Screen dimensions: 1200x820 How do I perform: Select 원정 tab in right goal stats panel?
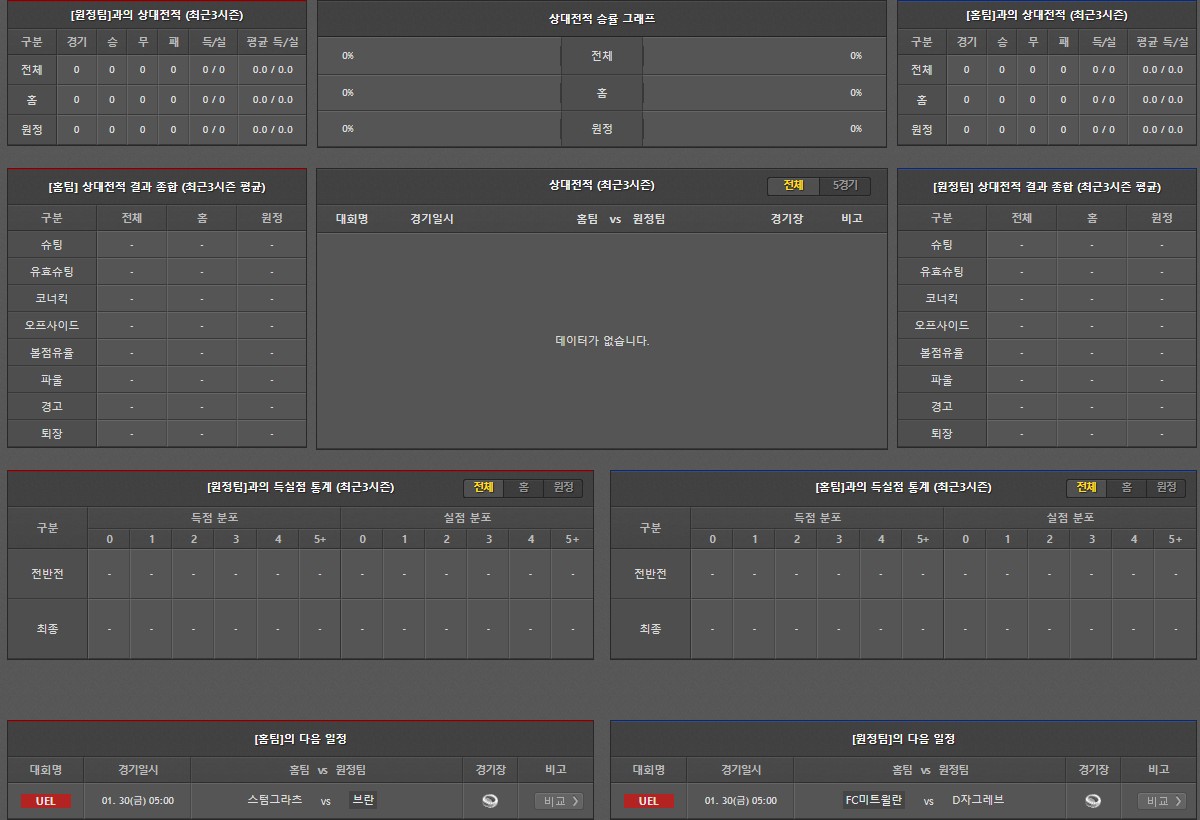1166,487
